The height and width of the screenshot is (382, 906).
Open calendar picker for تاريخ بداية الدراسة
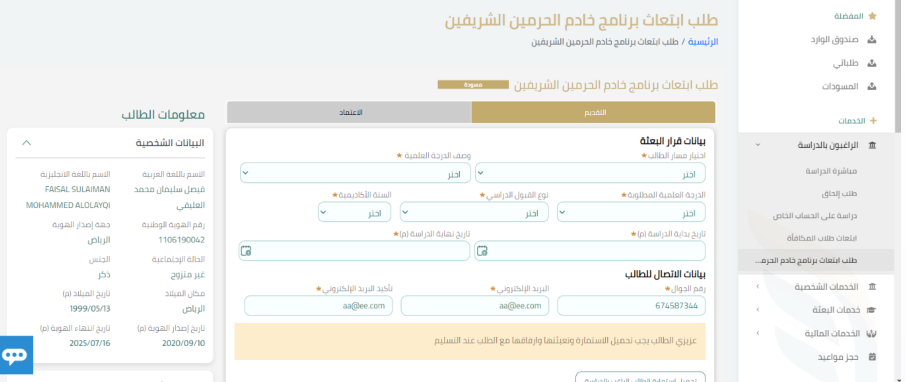(482, 251)
